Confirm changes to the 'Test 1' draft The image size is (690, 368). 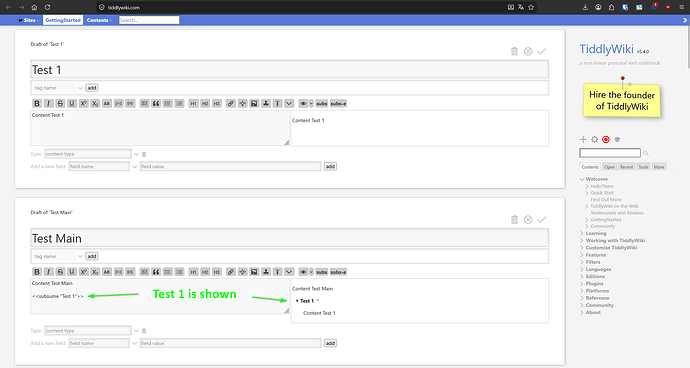[x=542, y=51]
